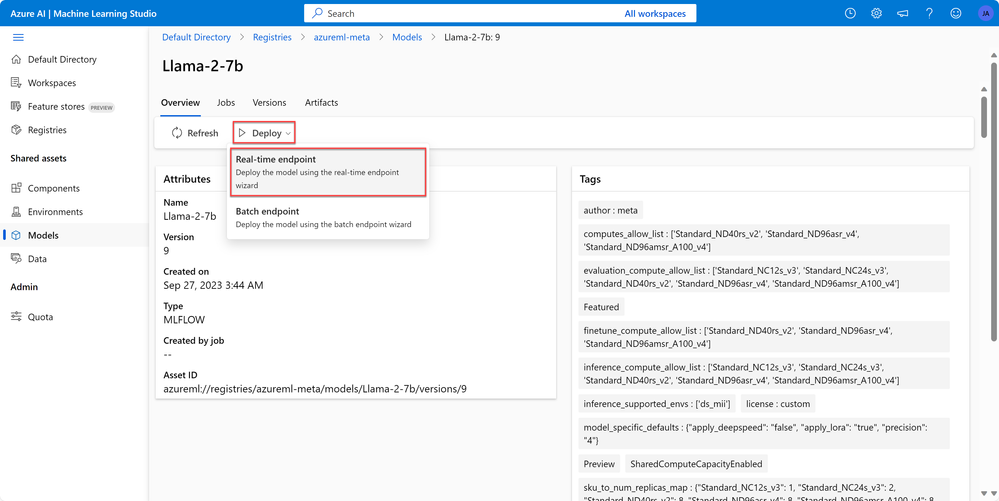Screen dimensions: 999x501
Task: Open the feedback smiley icon
Action: 956,13
